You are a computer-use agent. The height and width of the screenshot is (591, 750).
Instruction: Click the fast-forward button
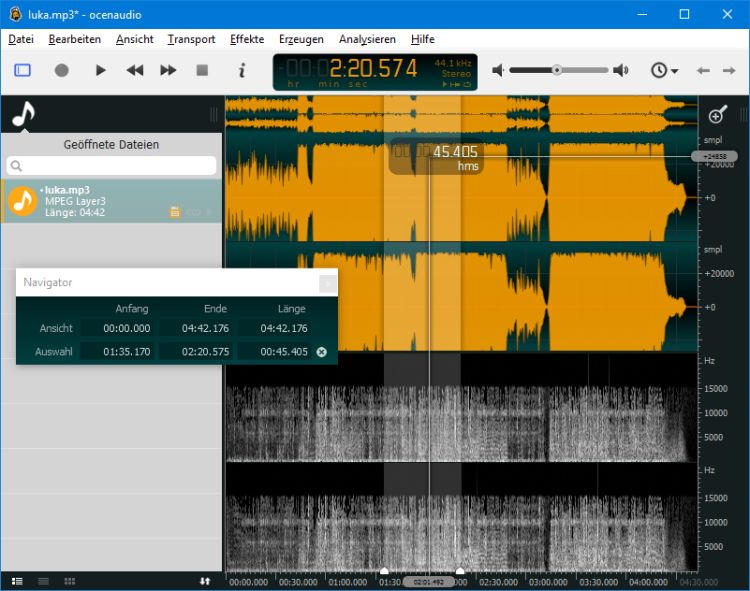click(168, 70)
